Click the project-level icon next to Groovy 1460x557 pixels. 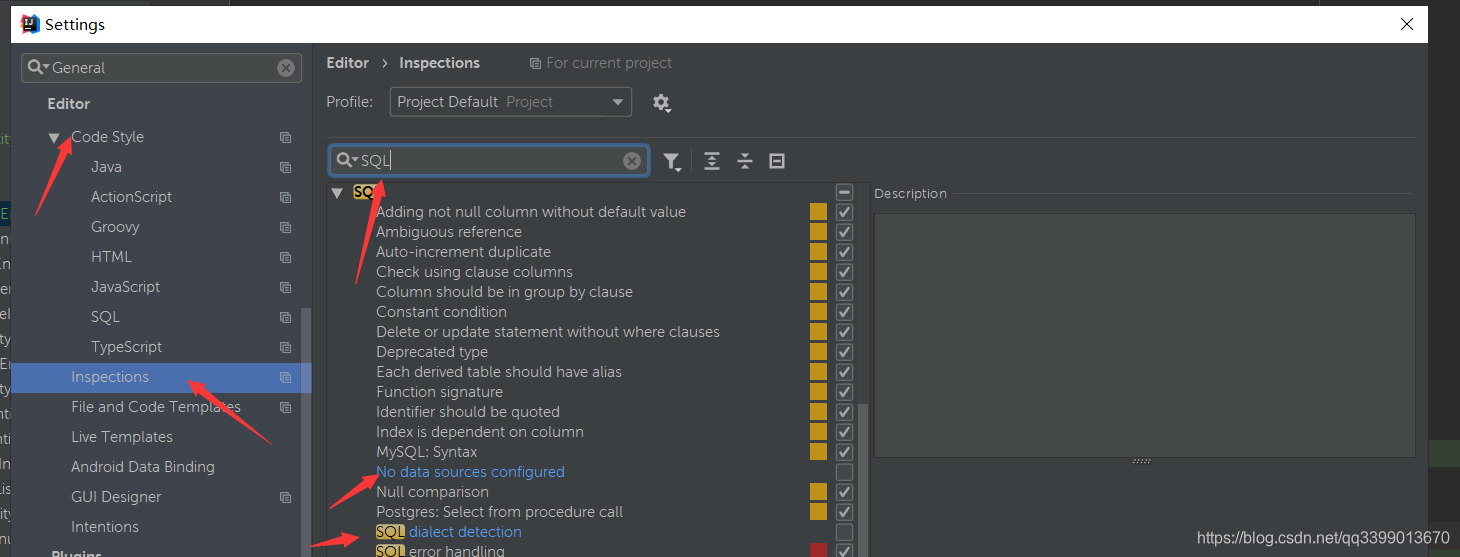tap(286, 227)
